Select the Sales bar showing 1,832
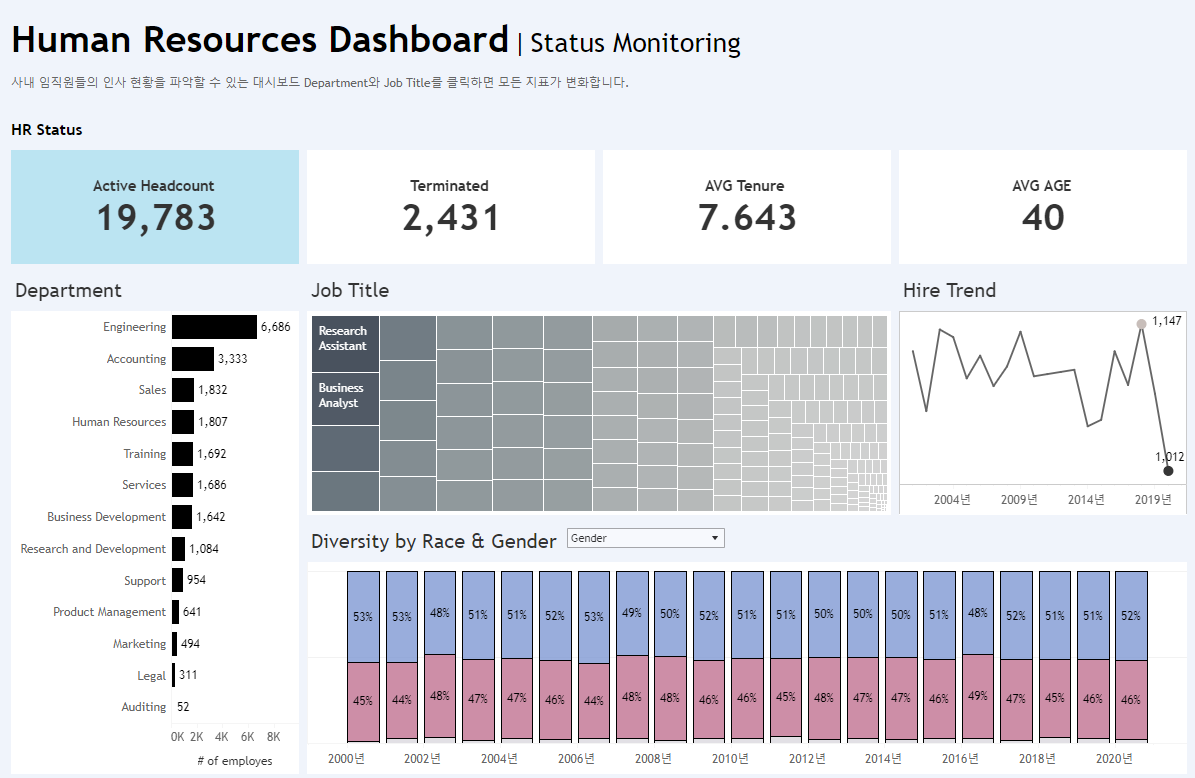Image resolution: width=1195 pixels, height=778 pixels. (x=181, y=390)
